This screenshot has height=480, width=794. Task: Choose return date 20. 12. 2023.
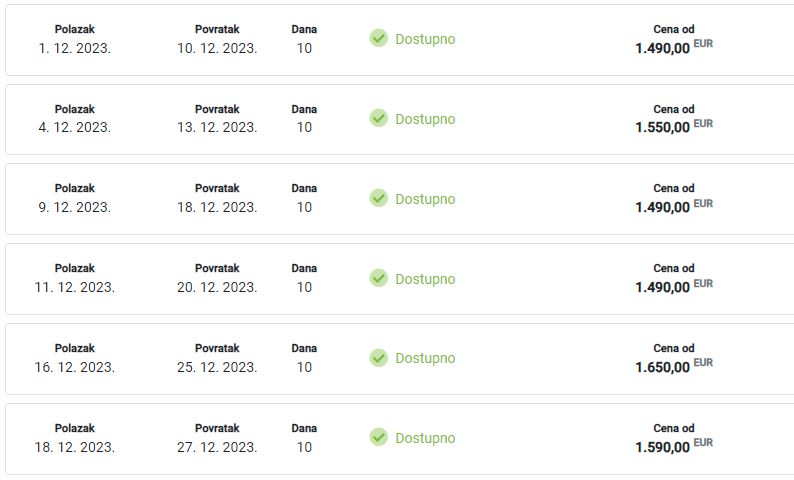click(x=217, y=287)
